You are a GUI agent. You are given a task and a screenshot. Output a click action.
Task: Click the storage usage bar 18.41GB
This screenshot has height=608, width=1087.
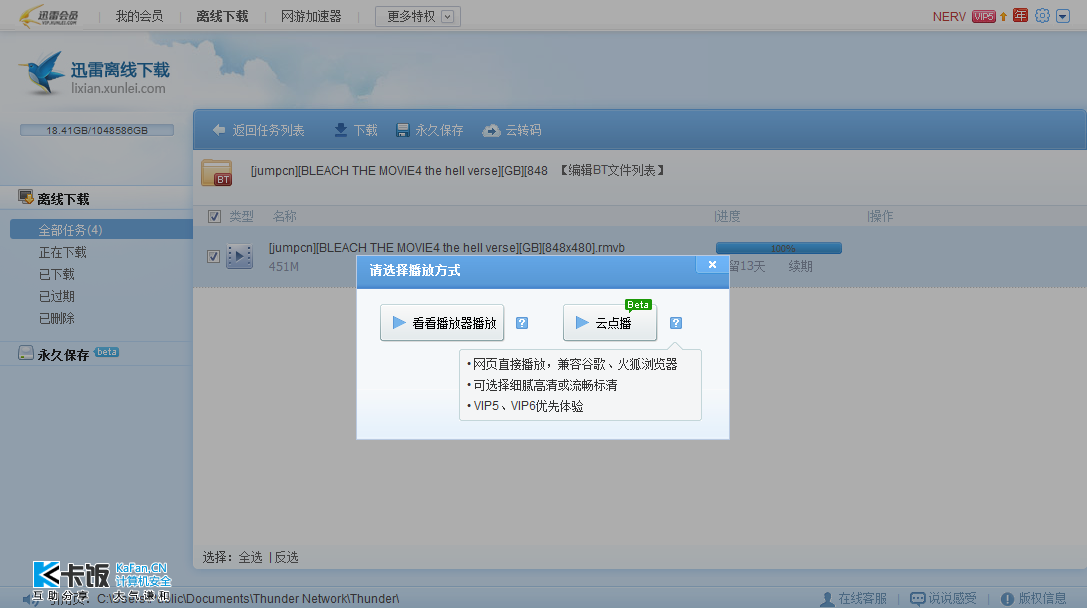click(x=97, y=130)
